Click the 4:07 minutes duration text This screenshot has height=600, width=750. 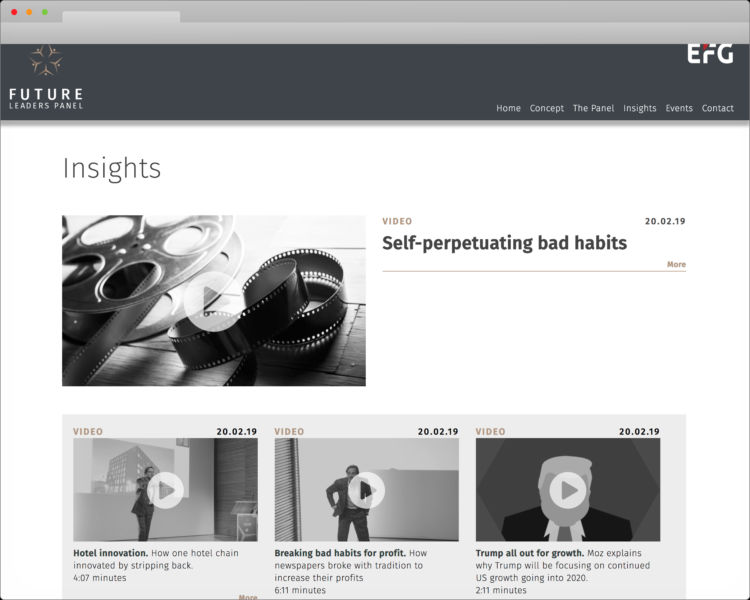click(x=100, y=578)
